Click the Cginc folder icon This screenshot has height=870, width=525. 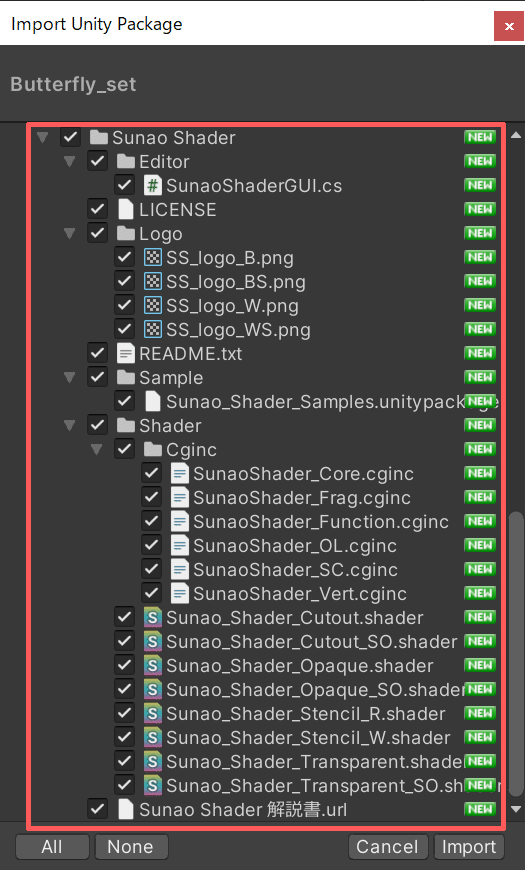[153, 449]
